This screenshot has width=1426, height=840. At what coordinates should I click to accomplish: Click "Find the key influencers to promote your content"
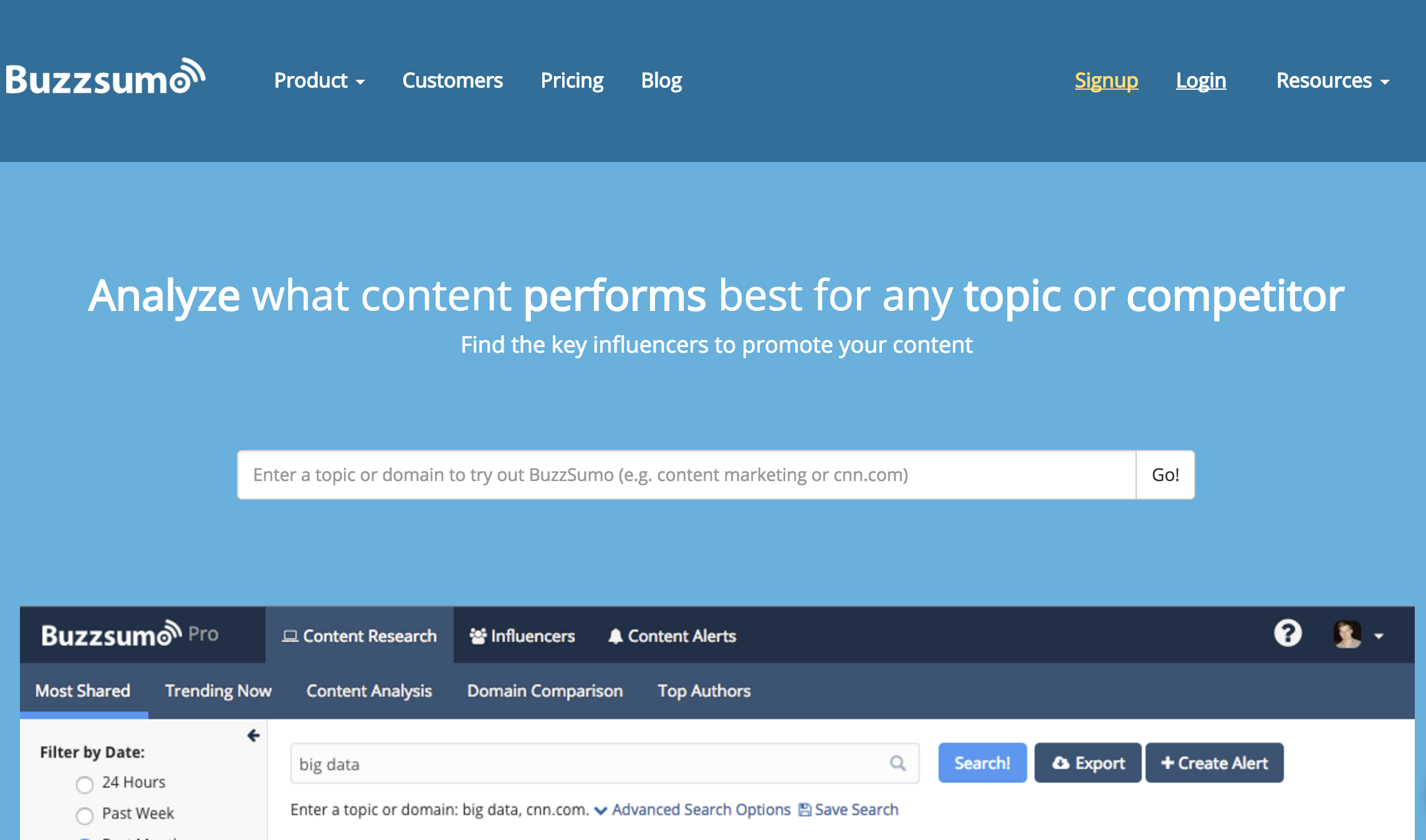click(717, 345)
